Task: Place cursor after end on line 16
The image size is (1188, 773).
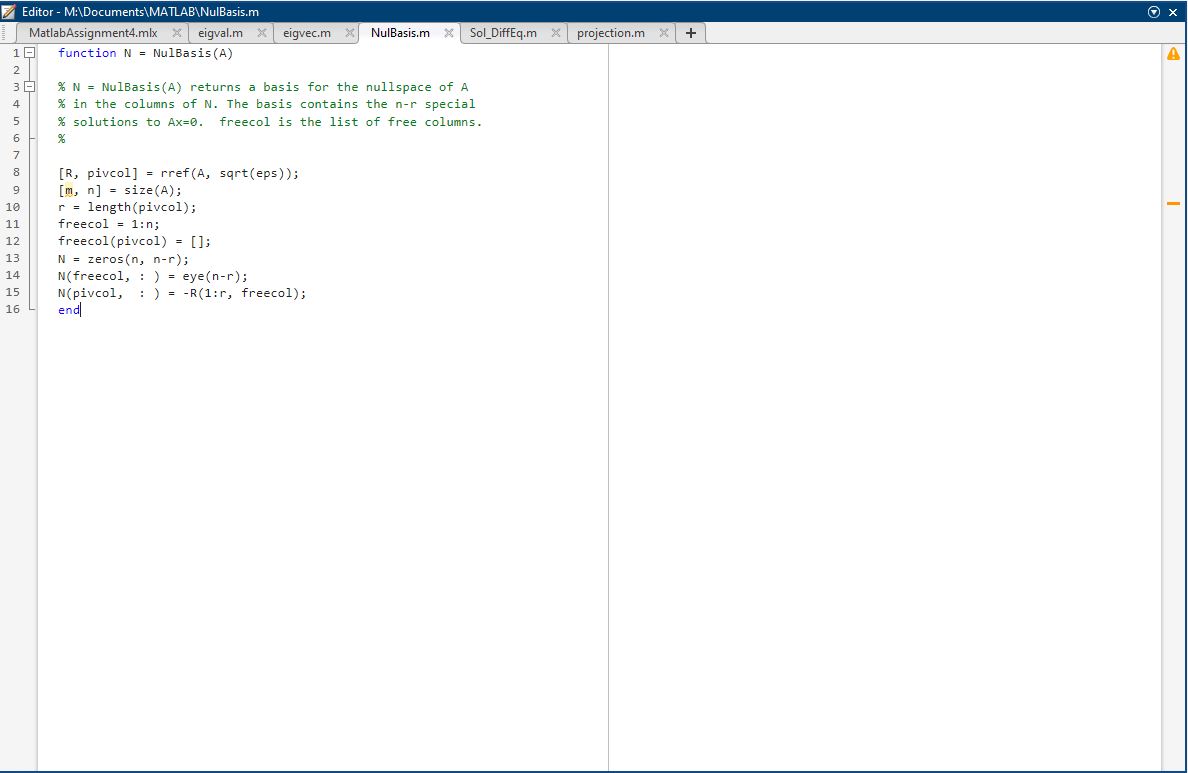Action: pyautogui.click(x=81, y=310)
